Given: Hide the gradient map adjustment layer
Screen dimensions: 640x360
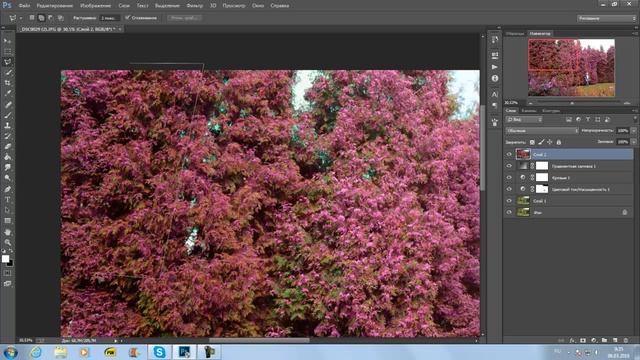Looking at the screenshot, I should [x=509, y=166].
